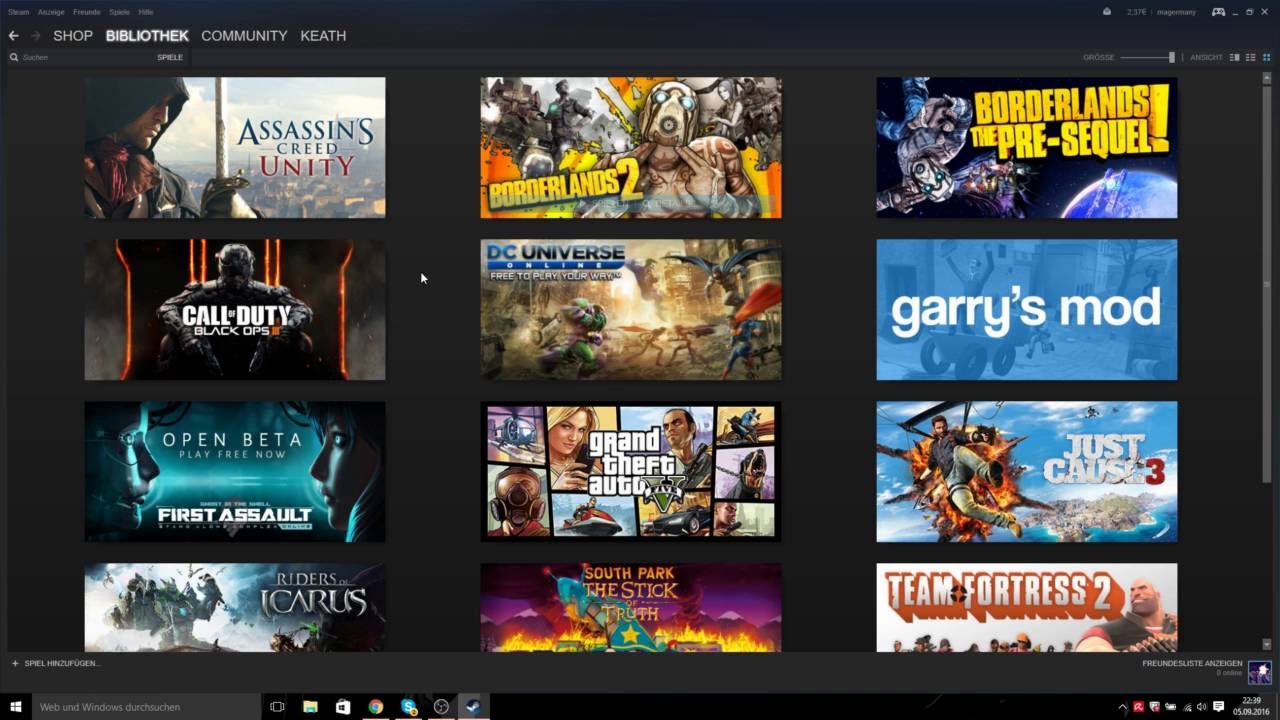1280x720 pixels.
Task: Select the Grand Theft Auto V tile
Action: pos(631,472)
